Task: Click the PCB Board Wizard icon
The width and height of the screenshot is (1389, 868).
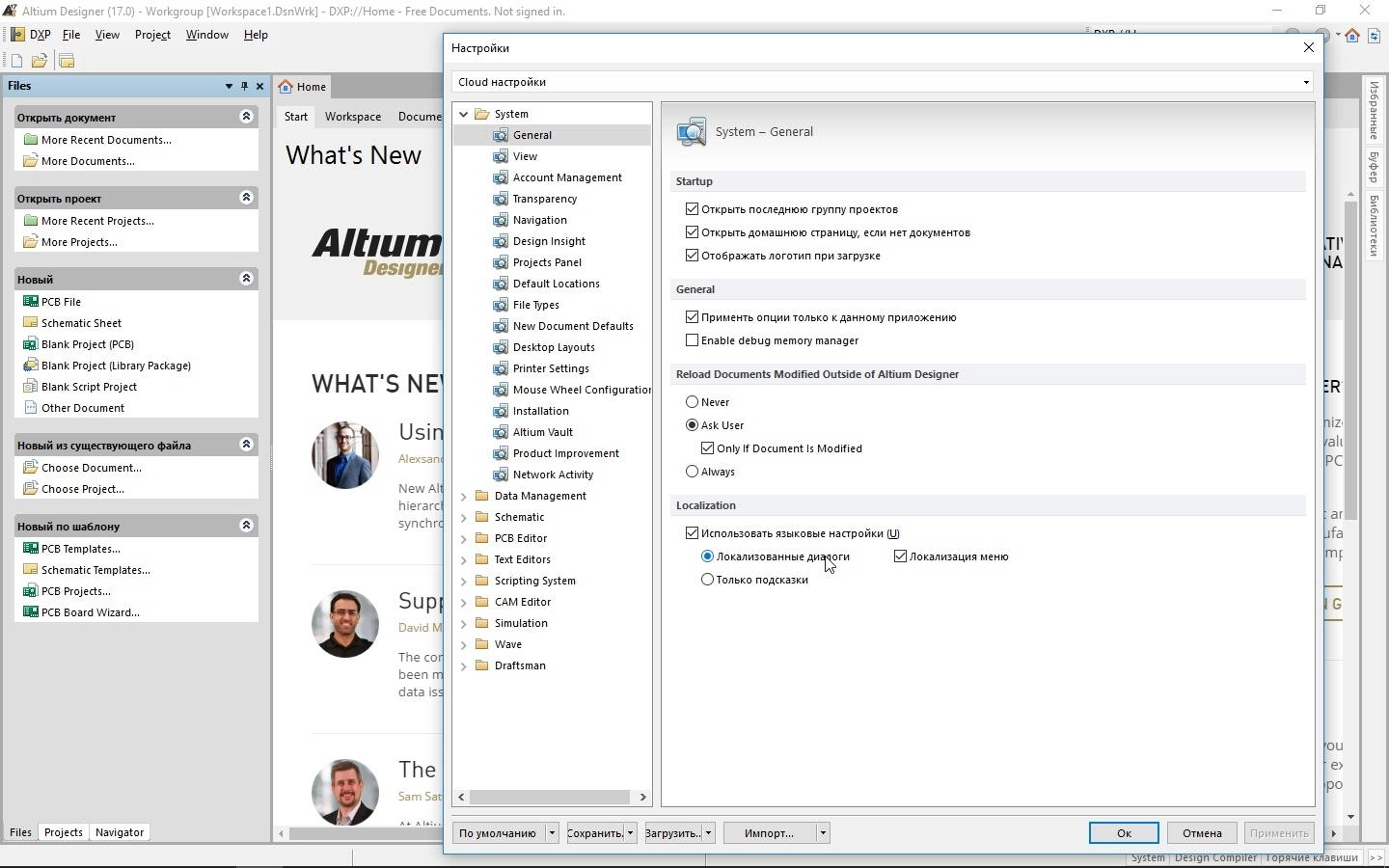Action: click(x=30, y=612)
